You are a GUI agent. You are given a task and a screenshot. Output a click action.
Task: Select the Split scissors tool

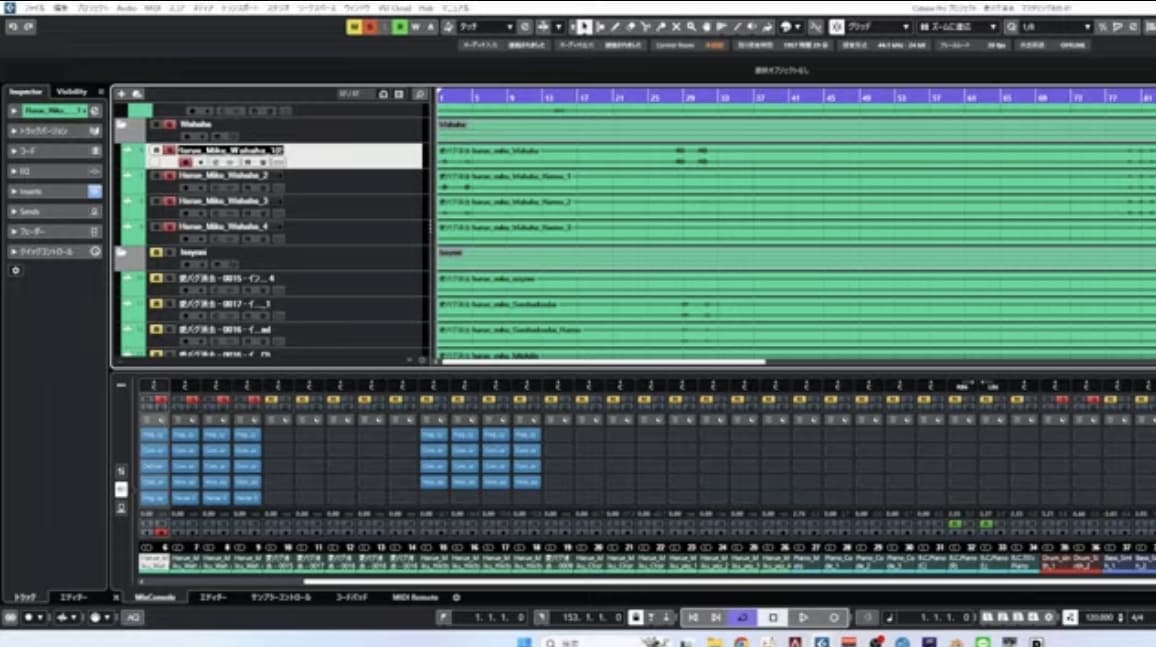[646, 27]
